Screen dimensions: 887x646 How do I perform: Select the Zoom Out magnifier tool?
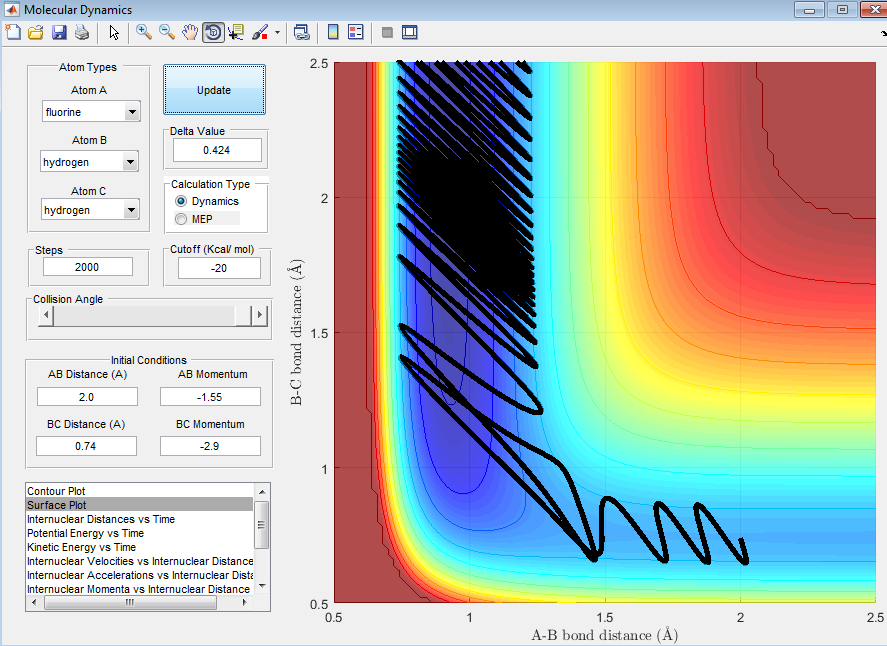click(x=167, y=32)
